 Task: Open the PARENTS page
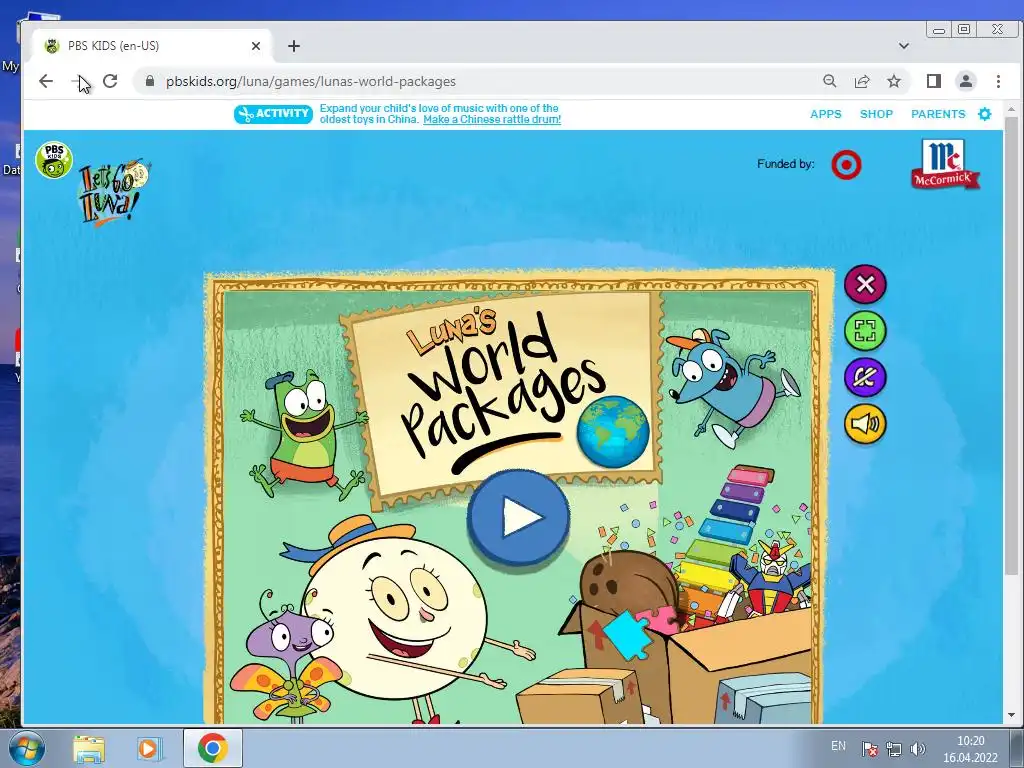[938, 114]
